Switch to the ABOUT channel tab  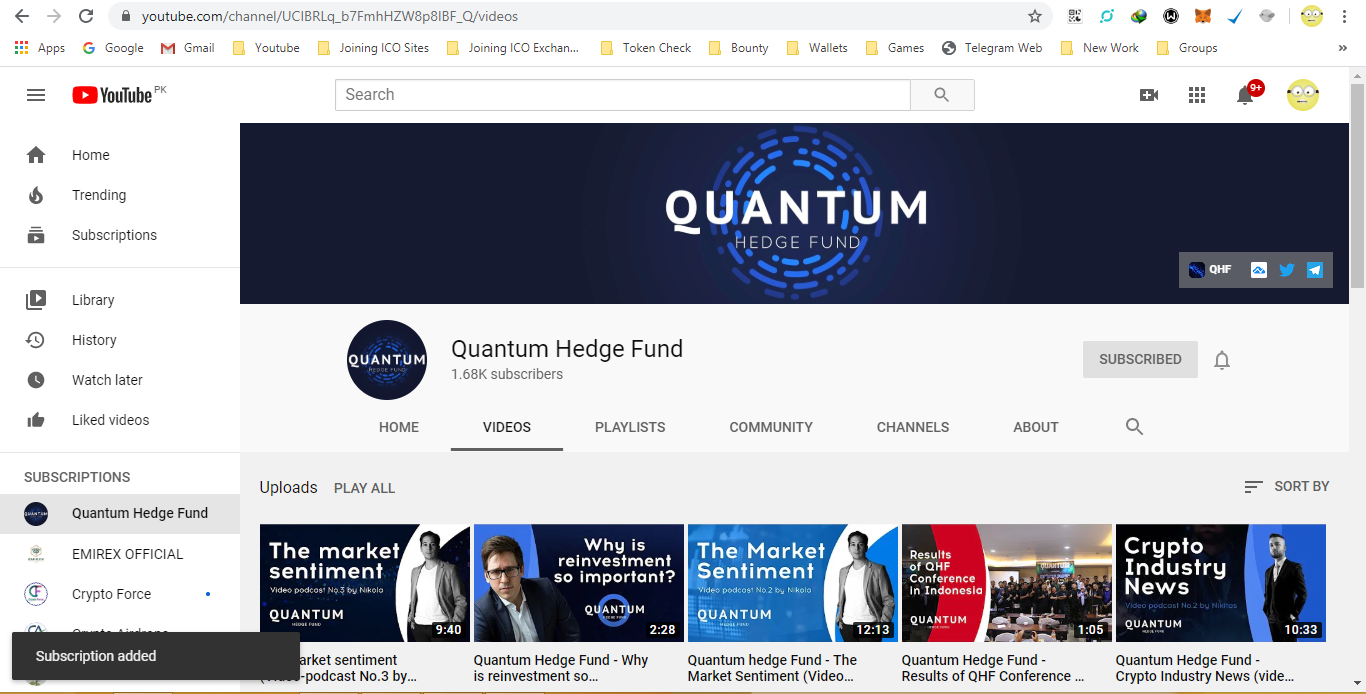(x=1036, y=427)
